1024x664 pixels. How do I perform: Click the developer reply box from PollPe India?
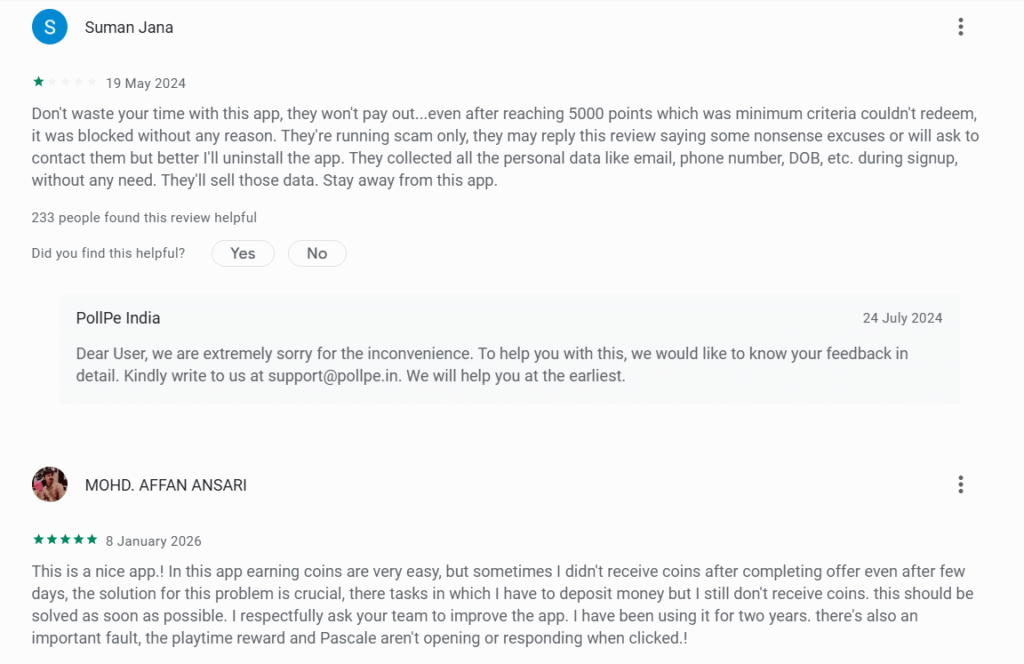pos(510,348)
